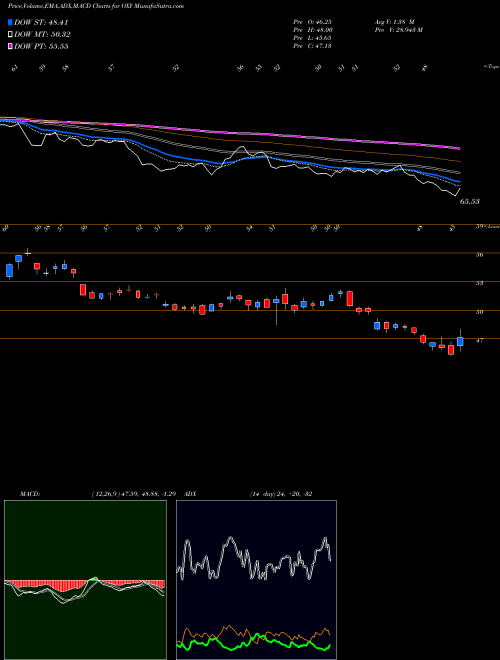Click the MACD: panel heading
This screenshot has width=500, height=660.
pos(30,494)
